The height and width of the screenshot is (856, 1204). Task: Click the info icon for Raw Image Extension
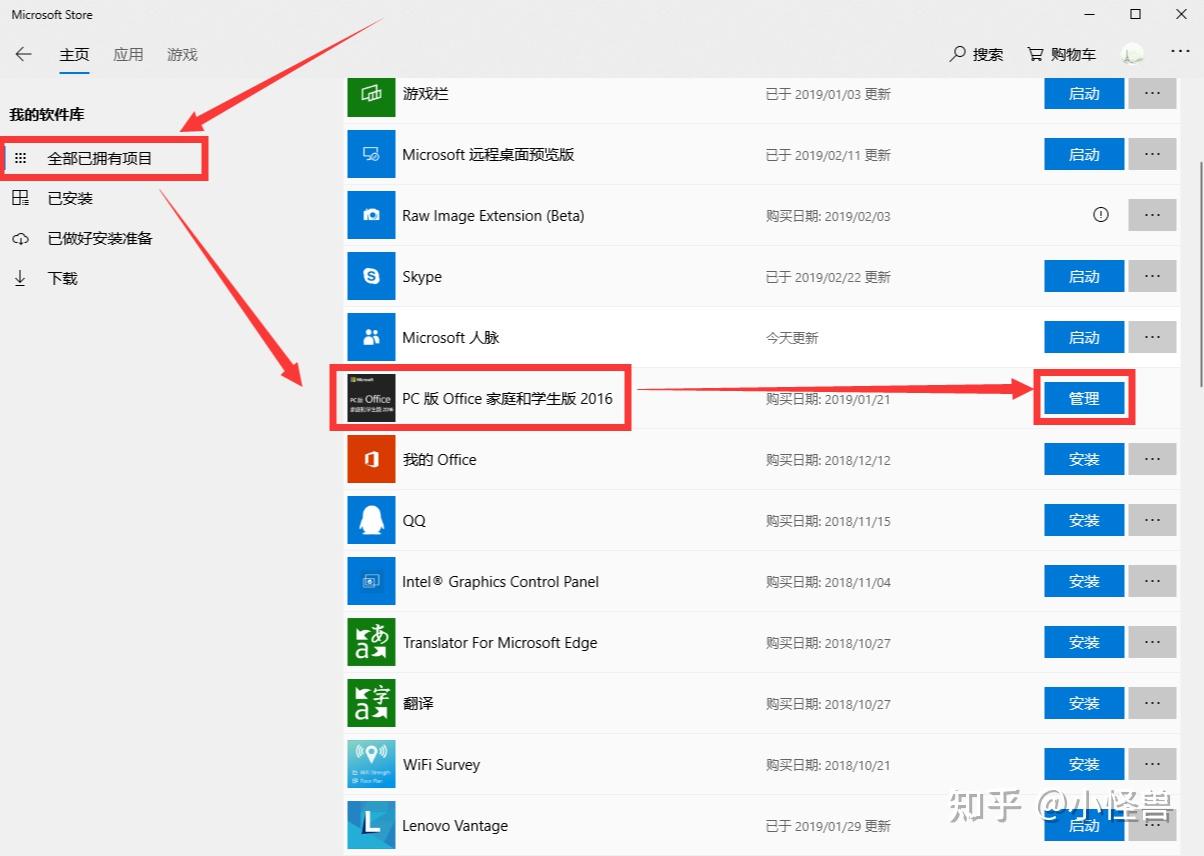pos(1101,215)
